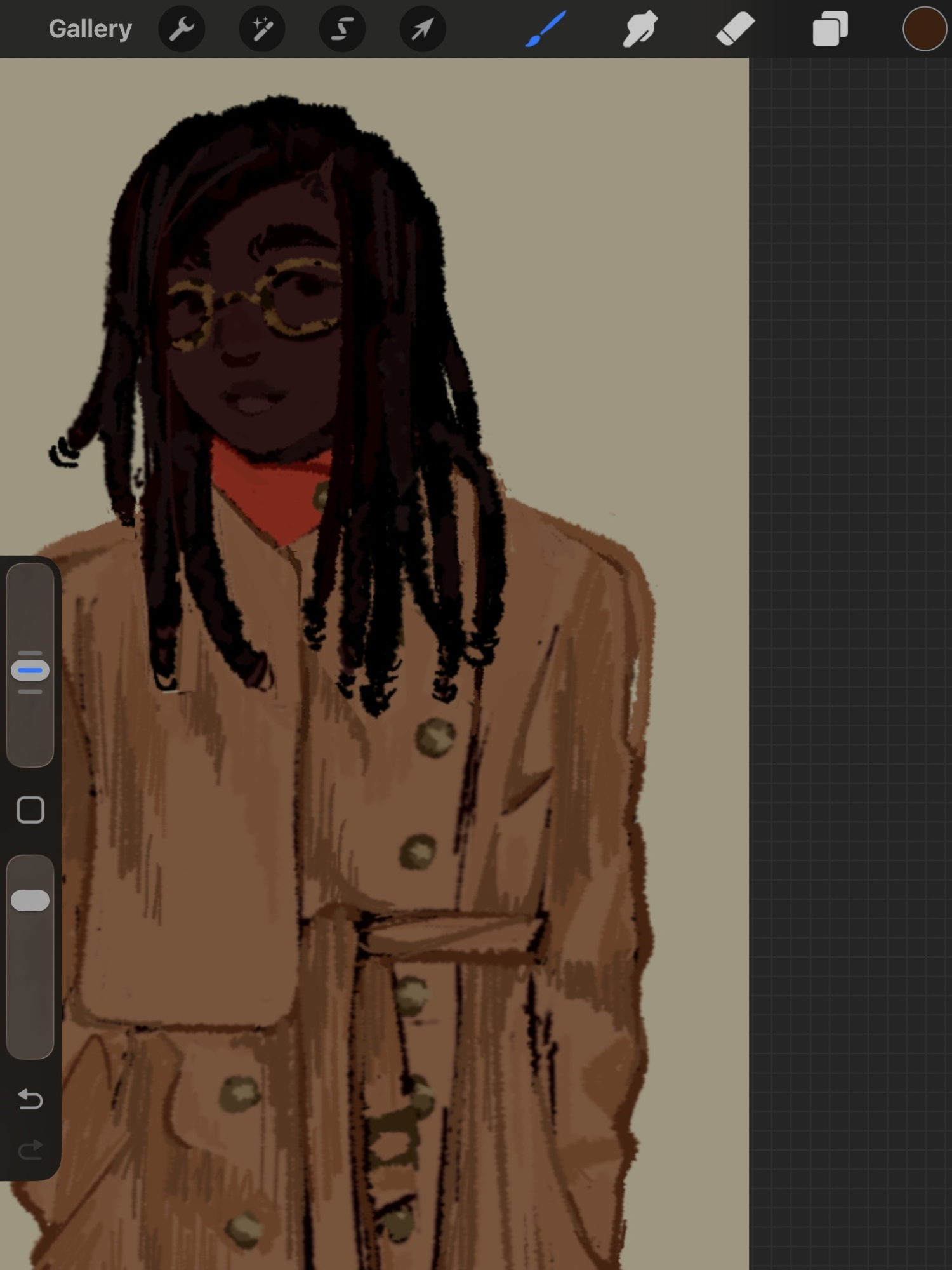Select the Eraser tool
Viewport: 952px width, 1270px height.
(x=735, y=29)
